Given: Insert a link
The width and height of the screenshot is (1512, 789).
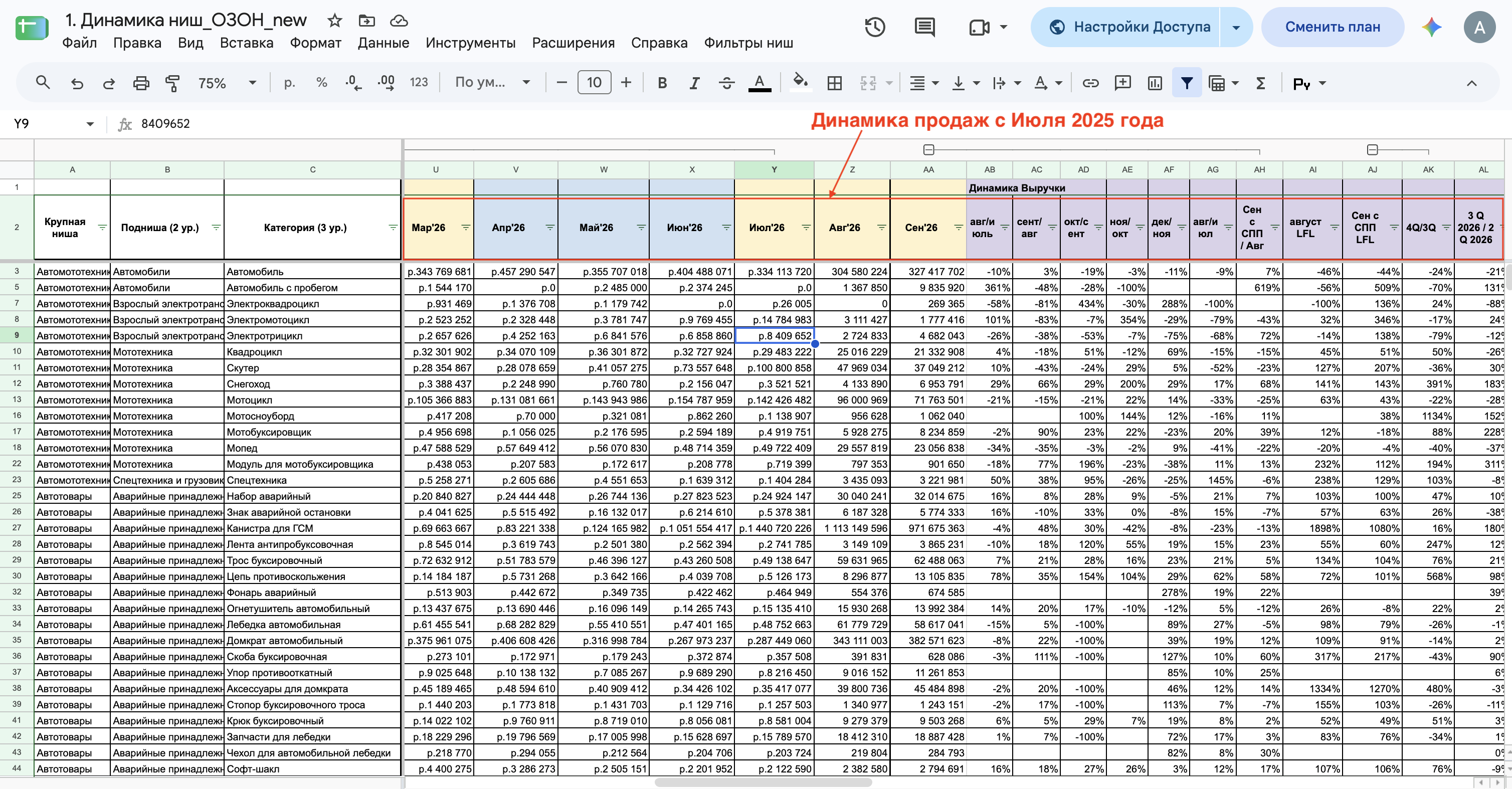Looking at the screenshot, I should tap(1090, 83).
